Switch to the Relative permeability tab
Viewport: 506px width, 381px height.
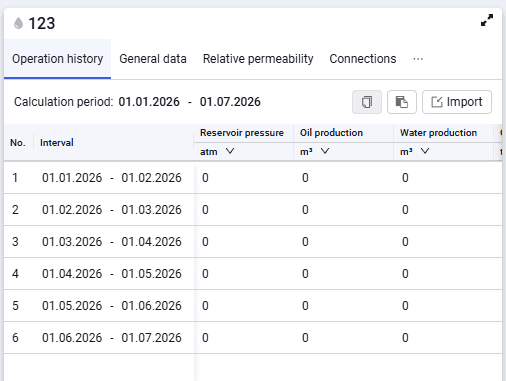pyautogui.click(x=258, y=59)
